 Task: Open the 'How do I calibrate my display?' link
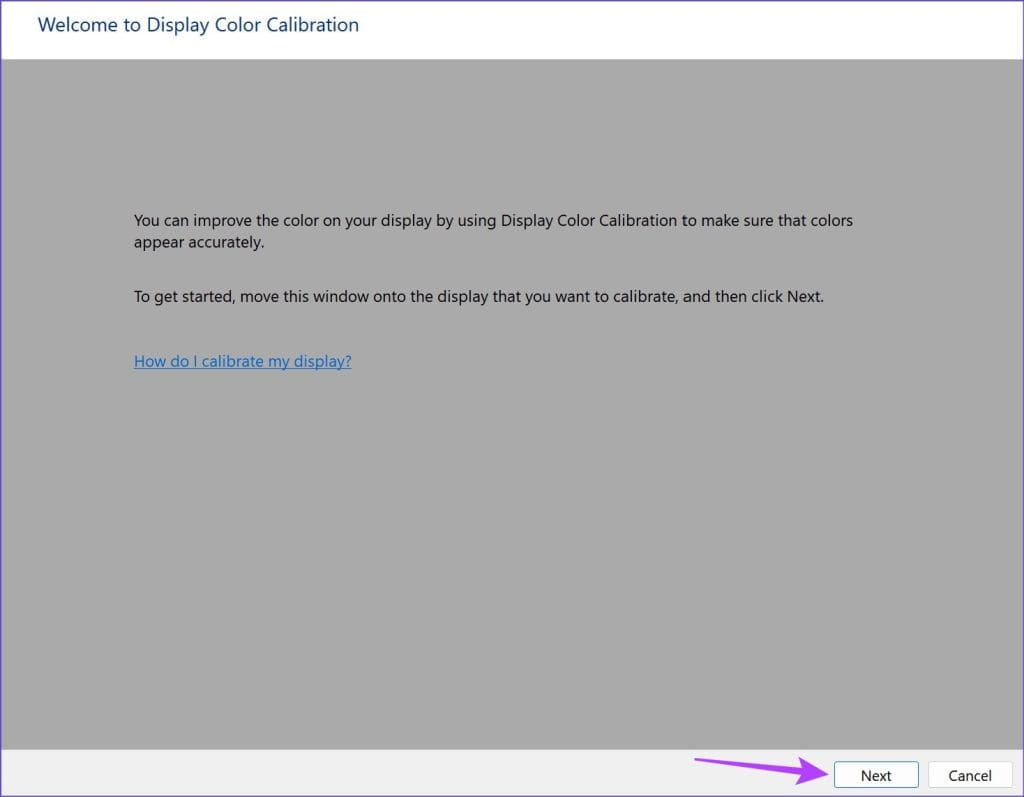[242, 361]
